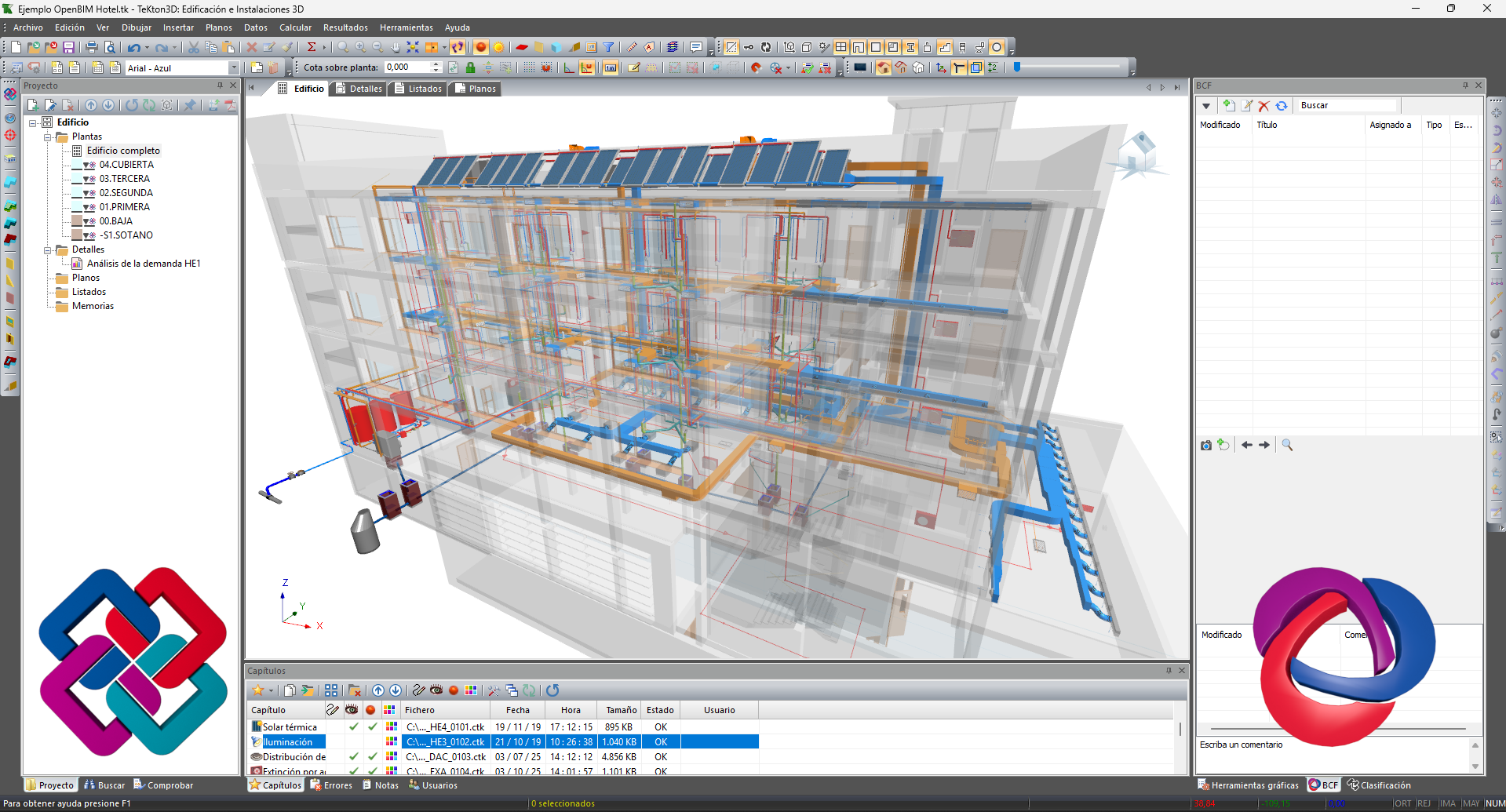Screen dimensions: 1506x812
Task: Toggle visibility checkmark for Solar térmica chapter
Action: tap(354, 726)
